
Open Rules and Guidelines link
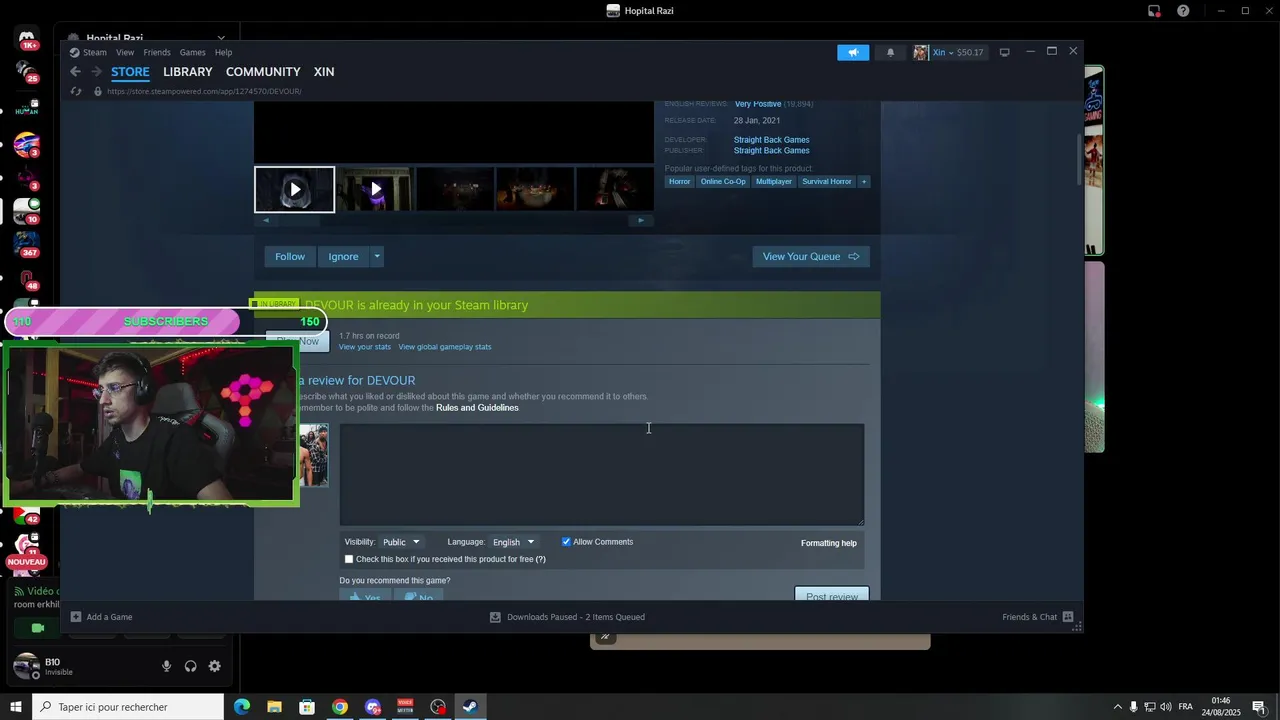click(x=477, y=408)
